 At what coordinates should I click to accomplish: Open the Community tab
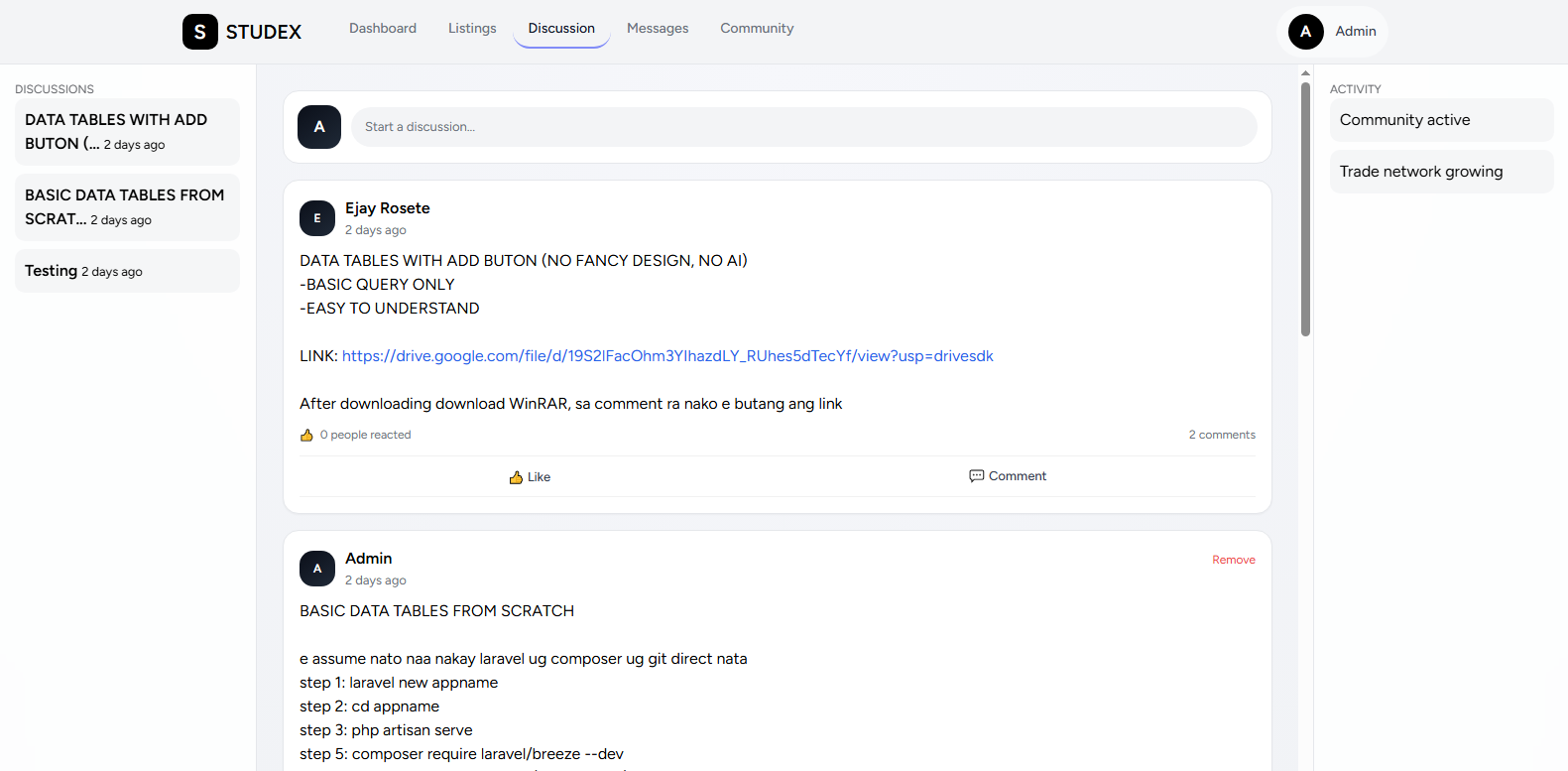757,29
